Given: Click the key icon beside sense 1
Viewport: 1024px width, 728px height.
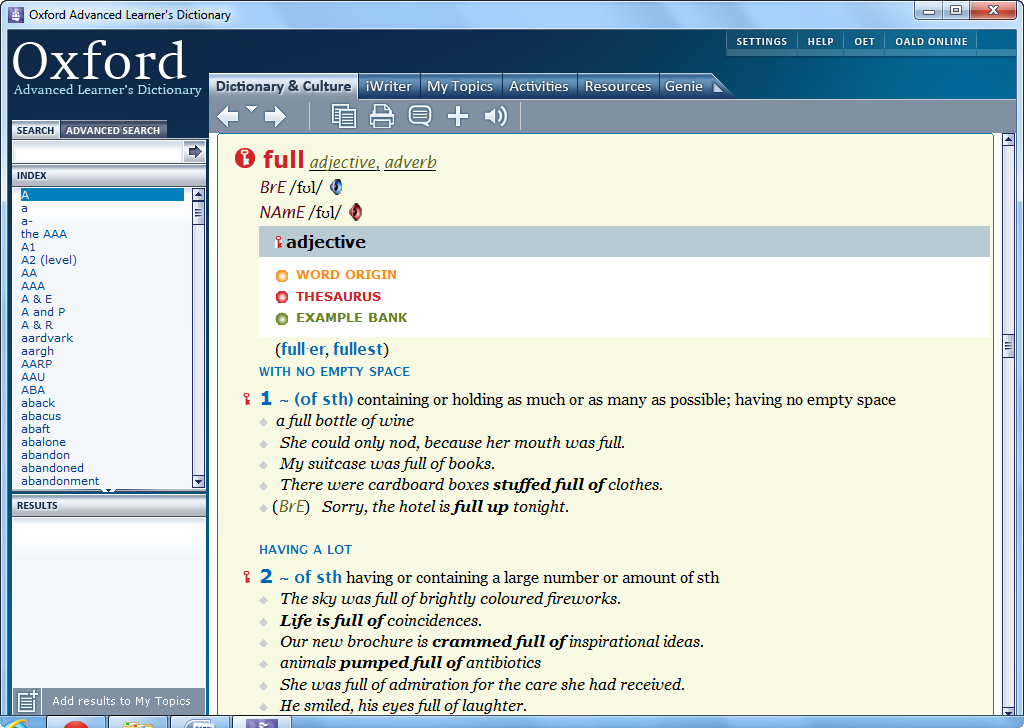Looking at the screenshot, I should (247, 399).
